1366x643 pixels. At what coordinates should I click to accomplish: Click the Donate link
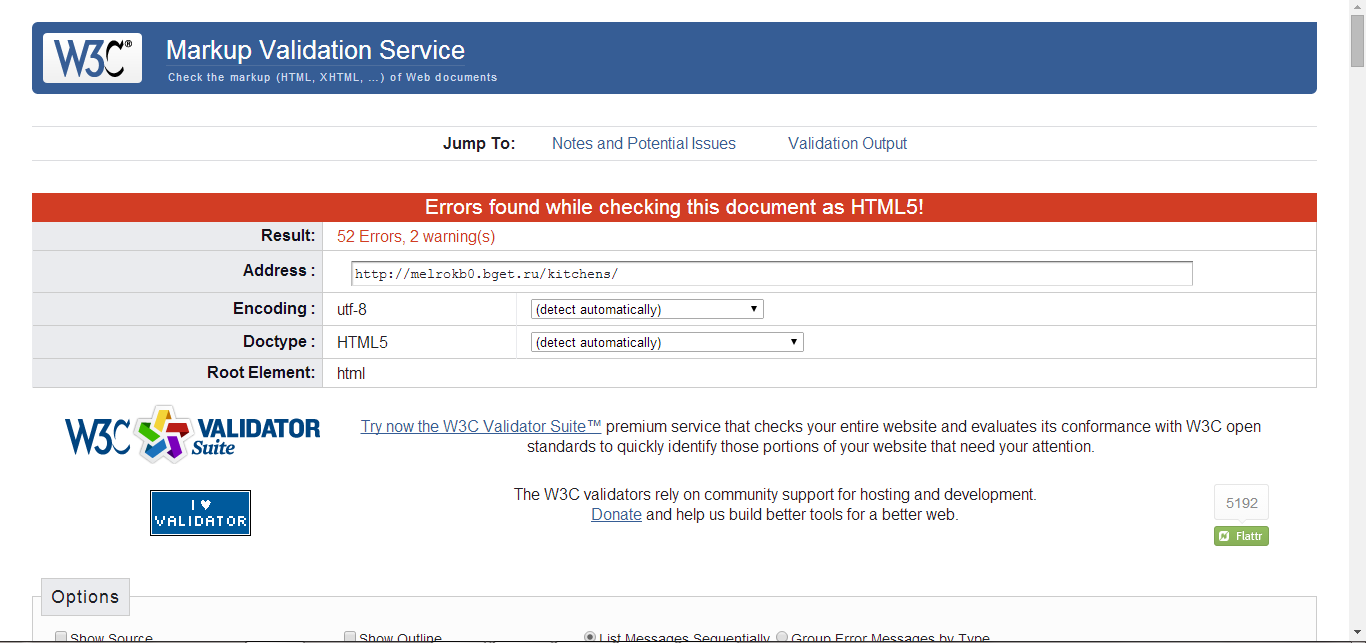tap(616, 514)
